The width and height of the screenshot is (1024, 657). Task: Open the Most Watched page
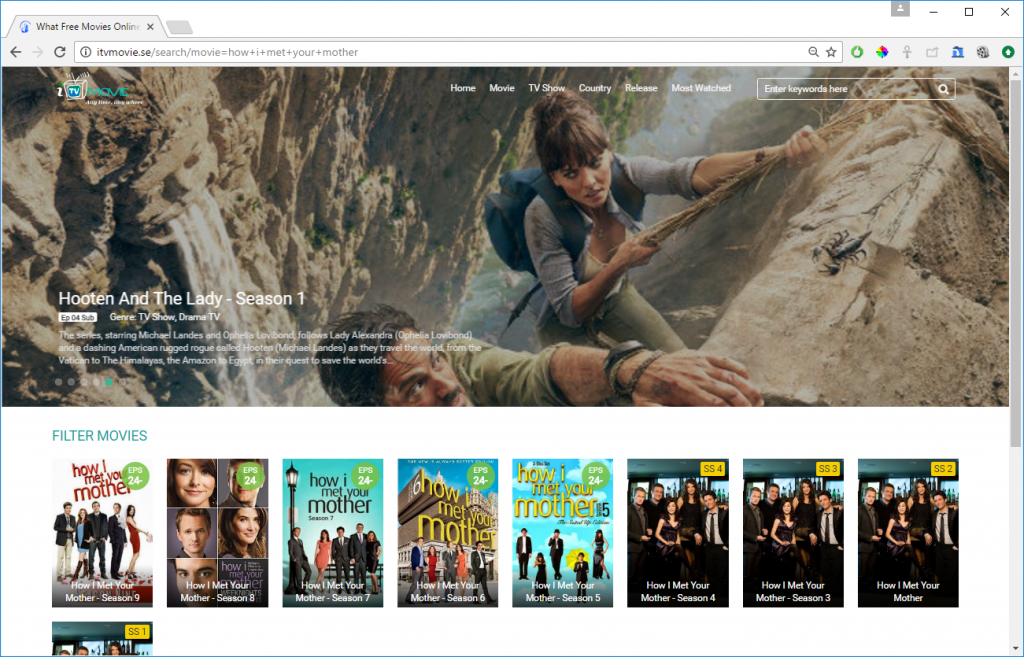click(701, 88)
